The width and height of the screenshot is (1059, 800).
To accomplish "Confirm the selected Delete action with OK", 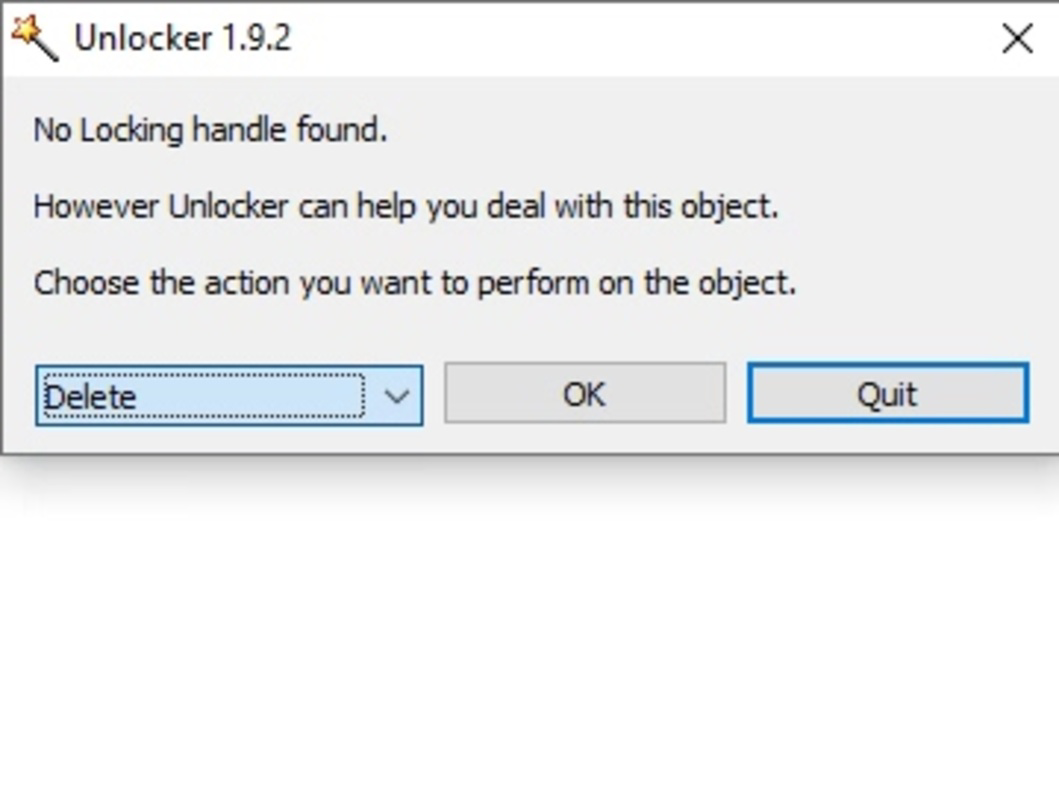I will point(585,394).
